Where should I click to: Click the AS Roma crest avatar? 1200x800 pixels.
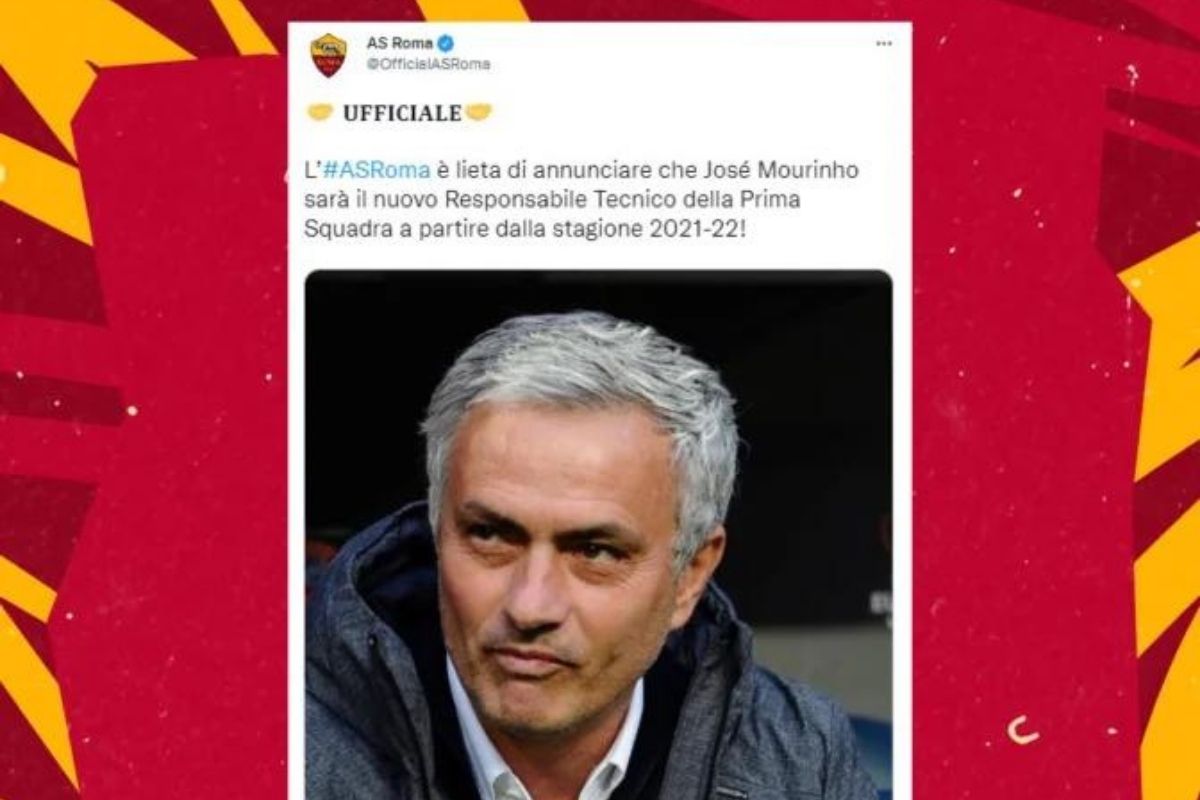[x=328, y=54]
